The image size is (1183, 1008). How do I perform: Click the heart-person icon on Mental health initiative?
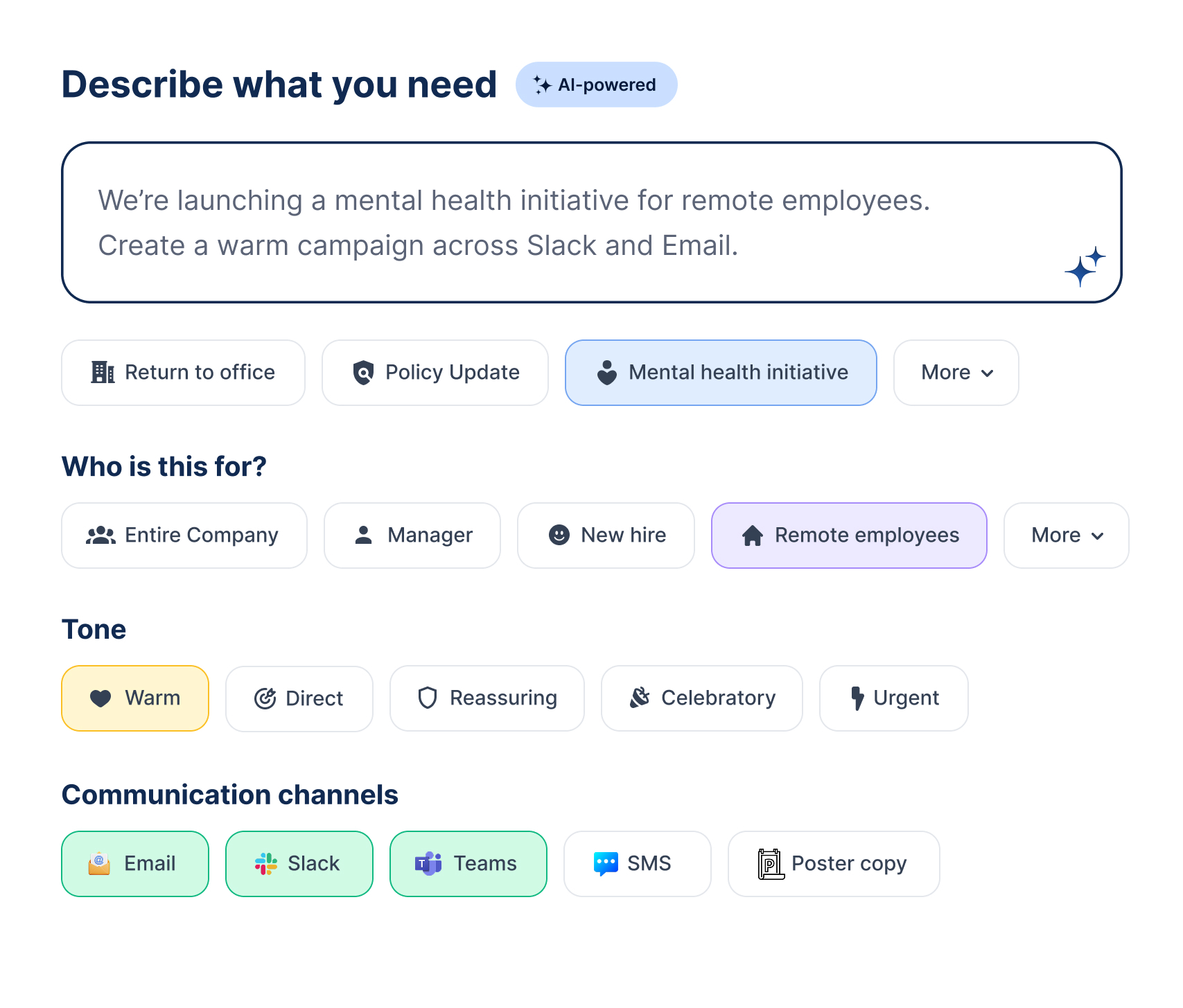607,373
